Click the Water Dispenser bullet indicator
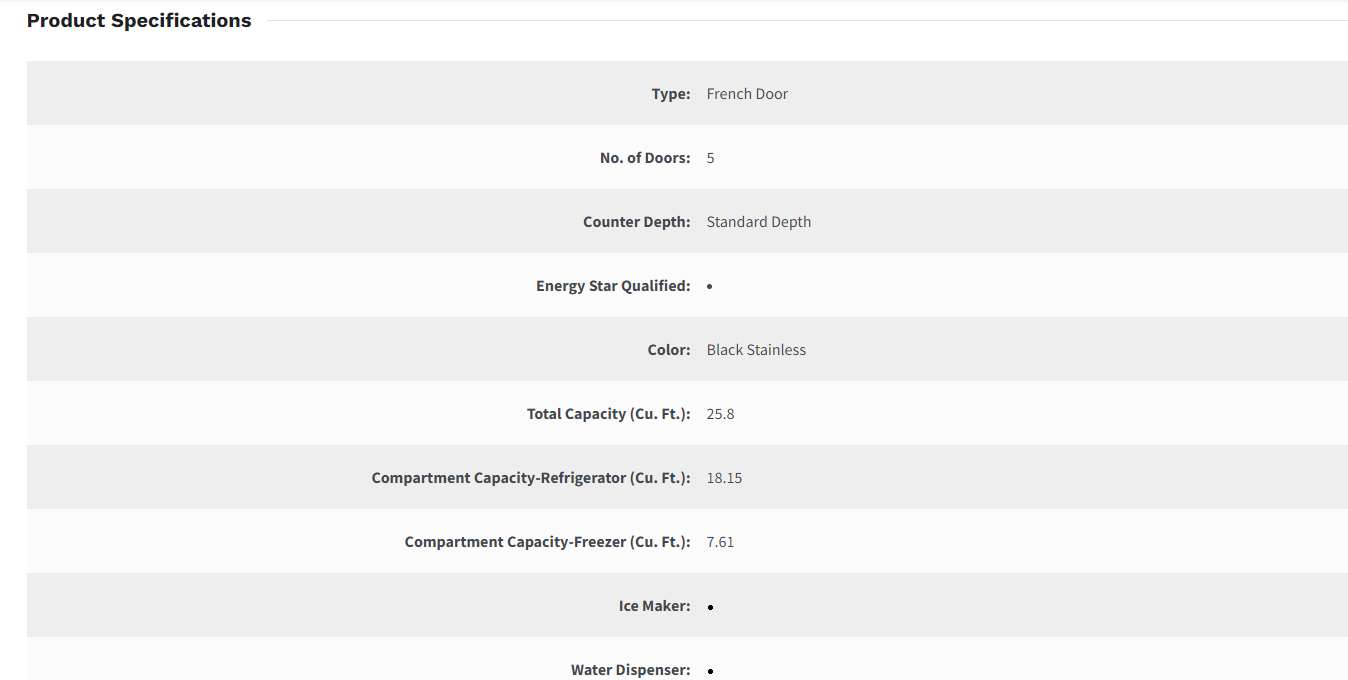The width and height of the screenshot is (1348, 680). 710,671
